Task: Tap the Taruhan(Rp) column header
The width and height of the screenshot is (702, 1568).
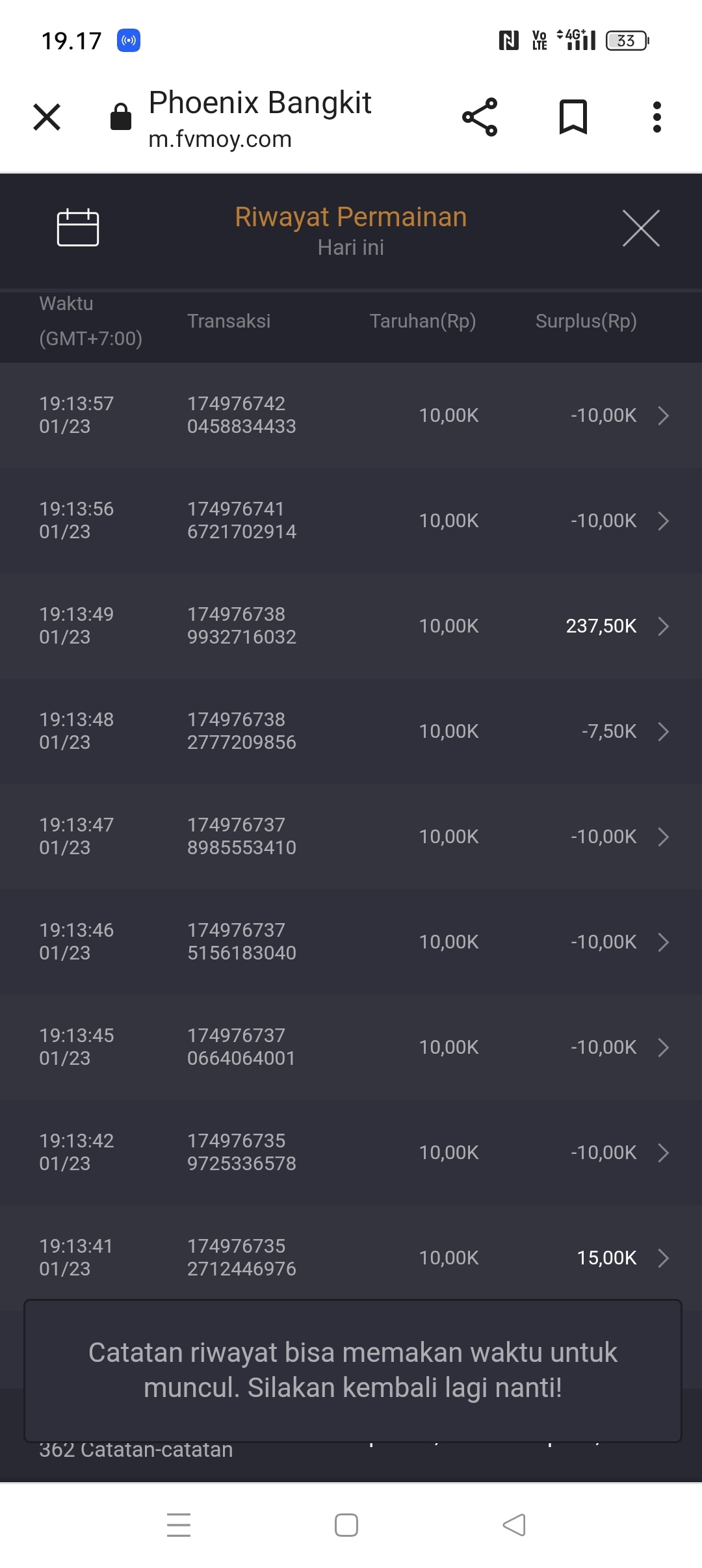Action: point(422,321)
